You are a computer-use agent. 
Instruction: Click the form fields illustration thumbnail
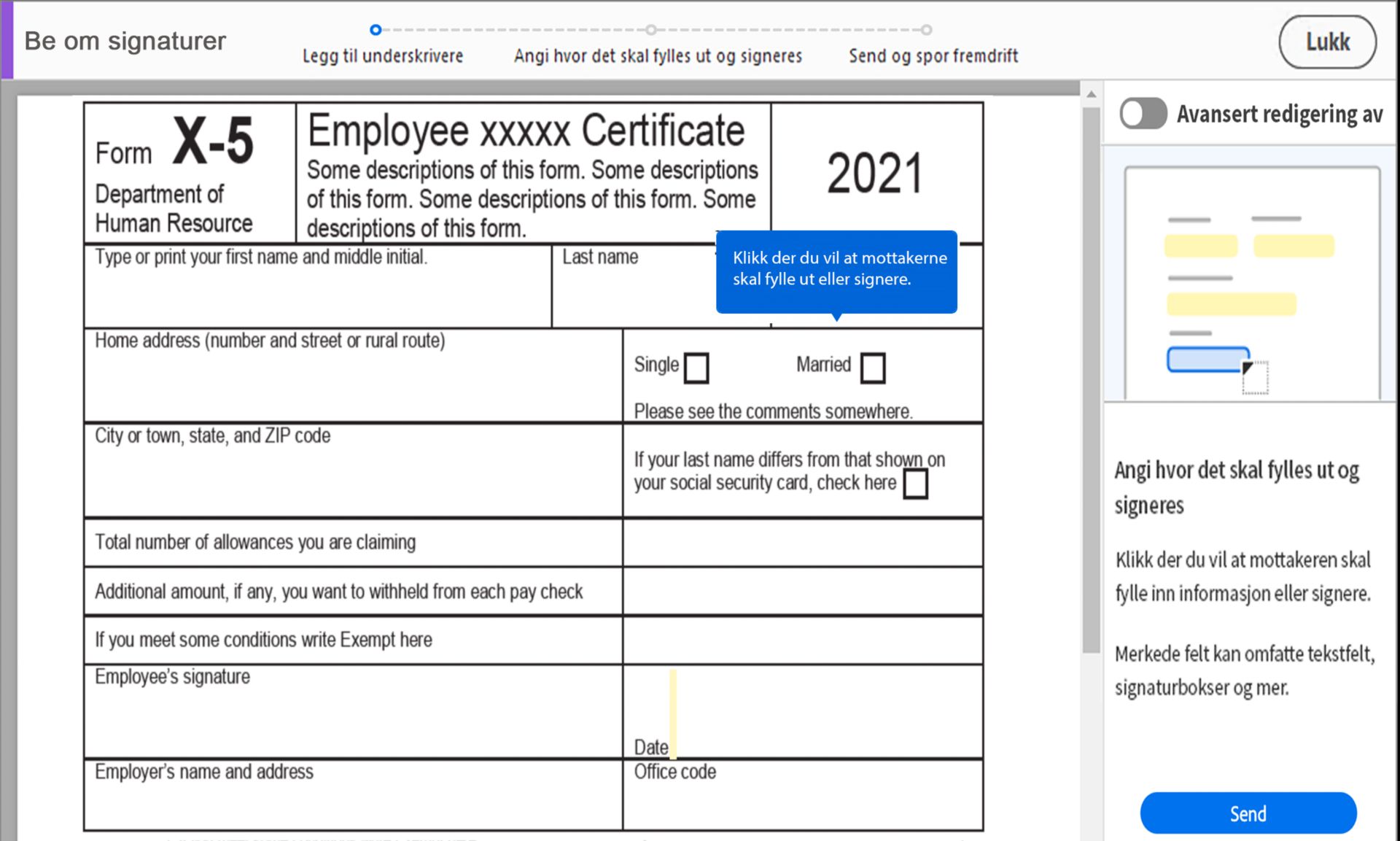coord(1251,281)
